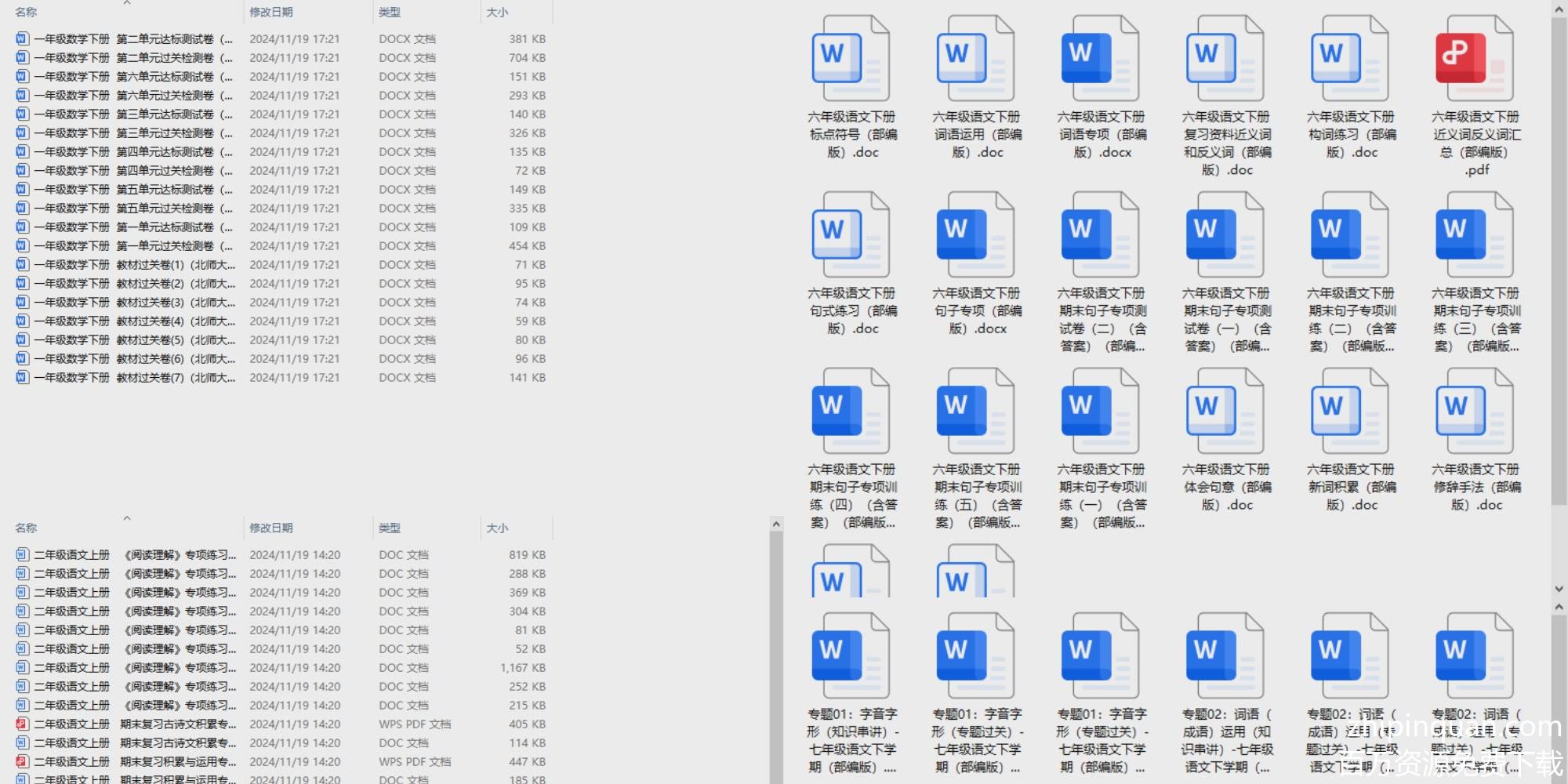This screenshot has height=784, width=1568.
Task: Select the 句式练习 Word document icon
Action: click(851, 236)
